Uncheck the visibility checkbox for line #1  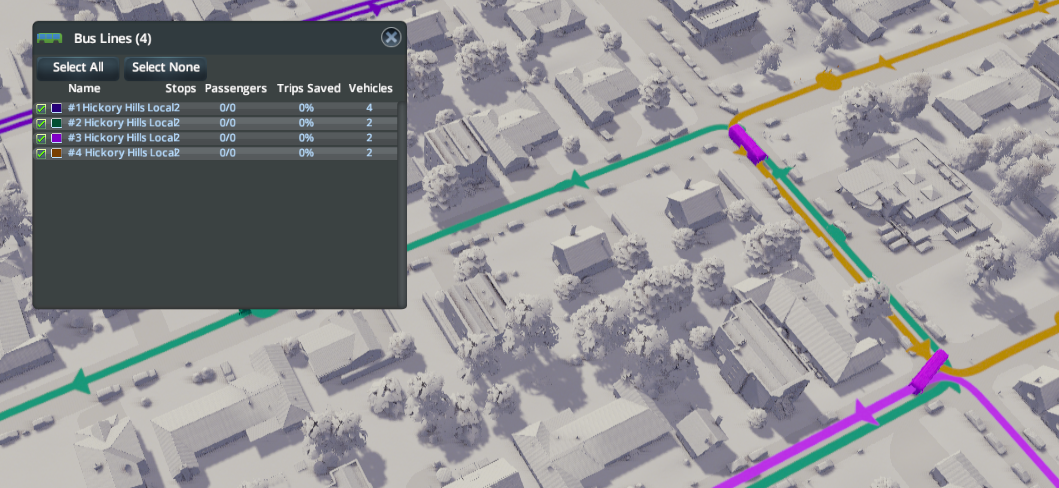click(x=41, y=108)
